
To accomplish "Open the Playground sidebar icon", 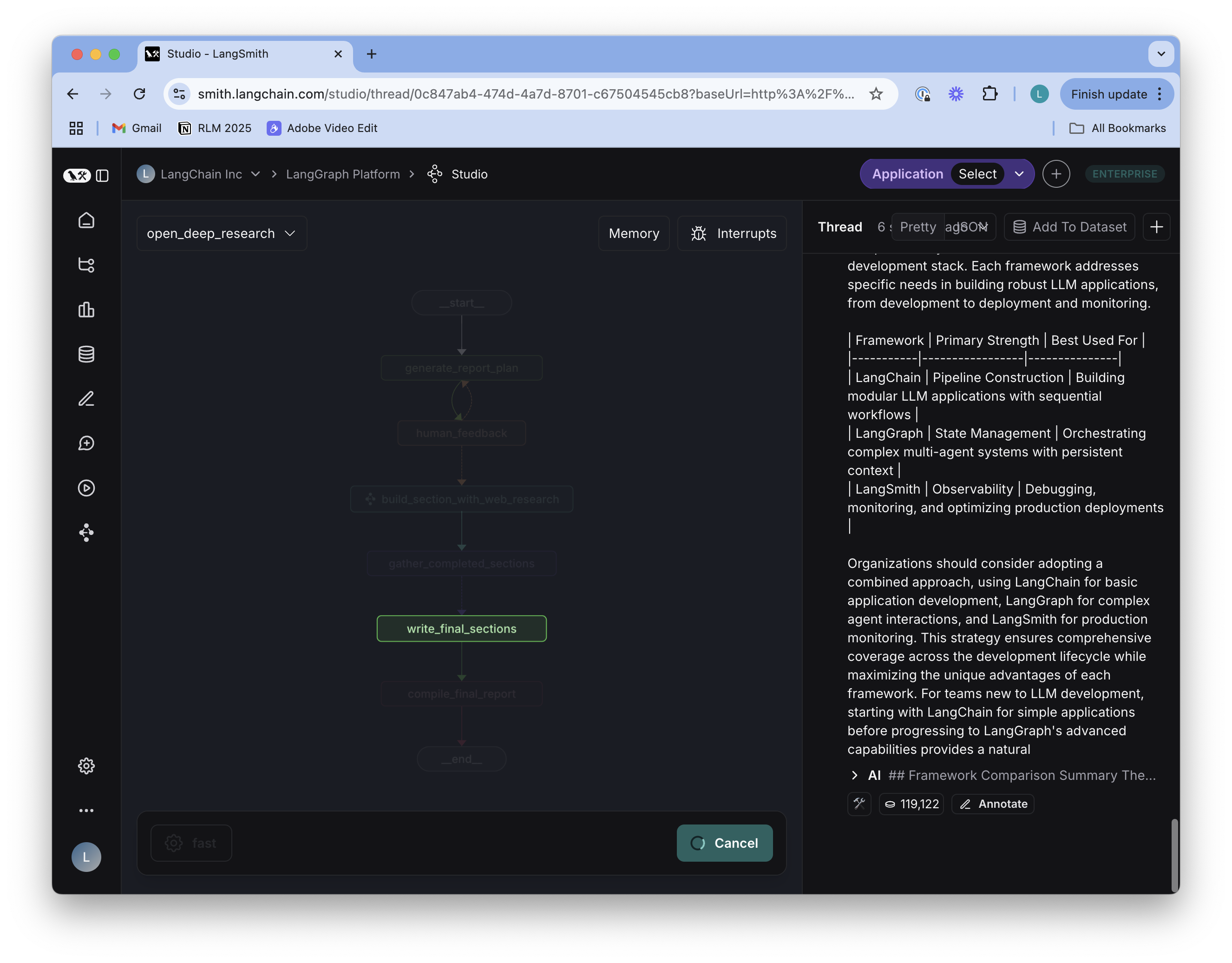I will (86, 488).
